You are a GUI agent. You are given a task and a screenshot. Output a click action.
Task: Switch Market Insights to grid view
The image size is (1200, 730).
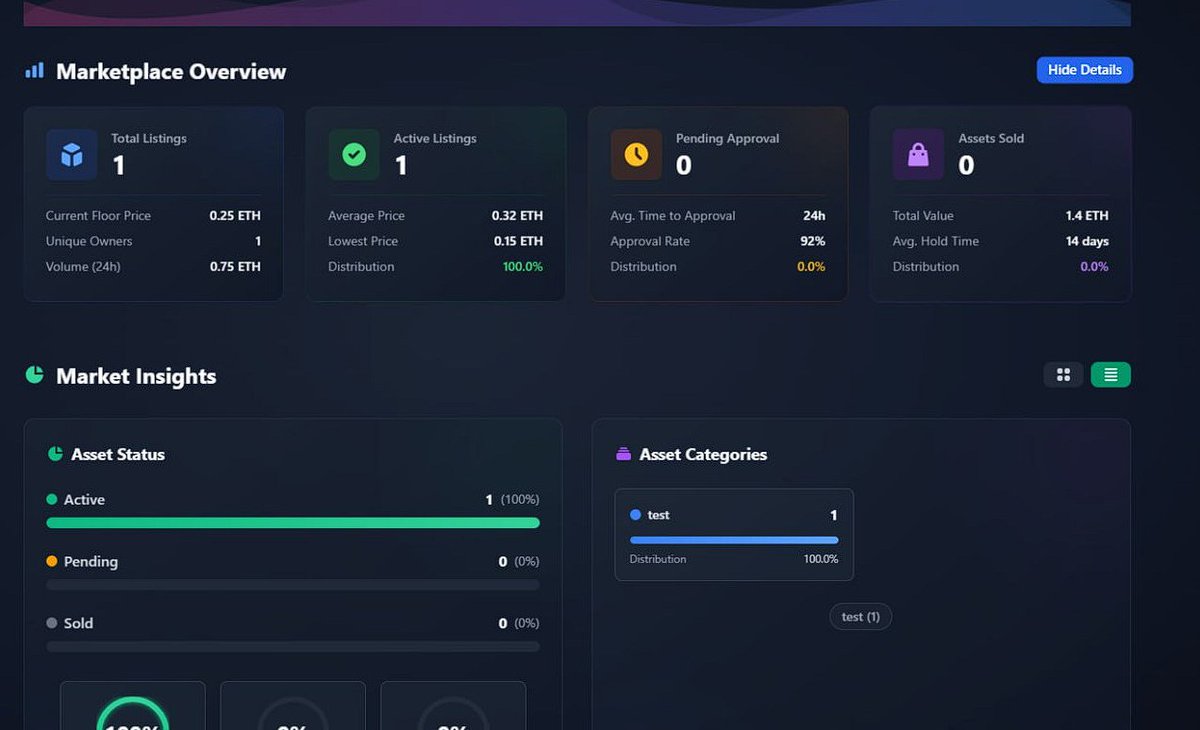click(x=1063, y=374)
